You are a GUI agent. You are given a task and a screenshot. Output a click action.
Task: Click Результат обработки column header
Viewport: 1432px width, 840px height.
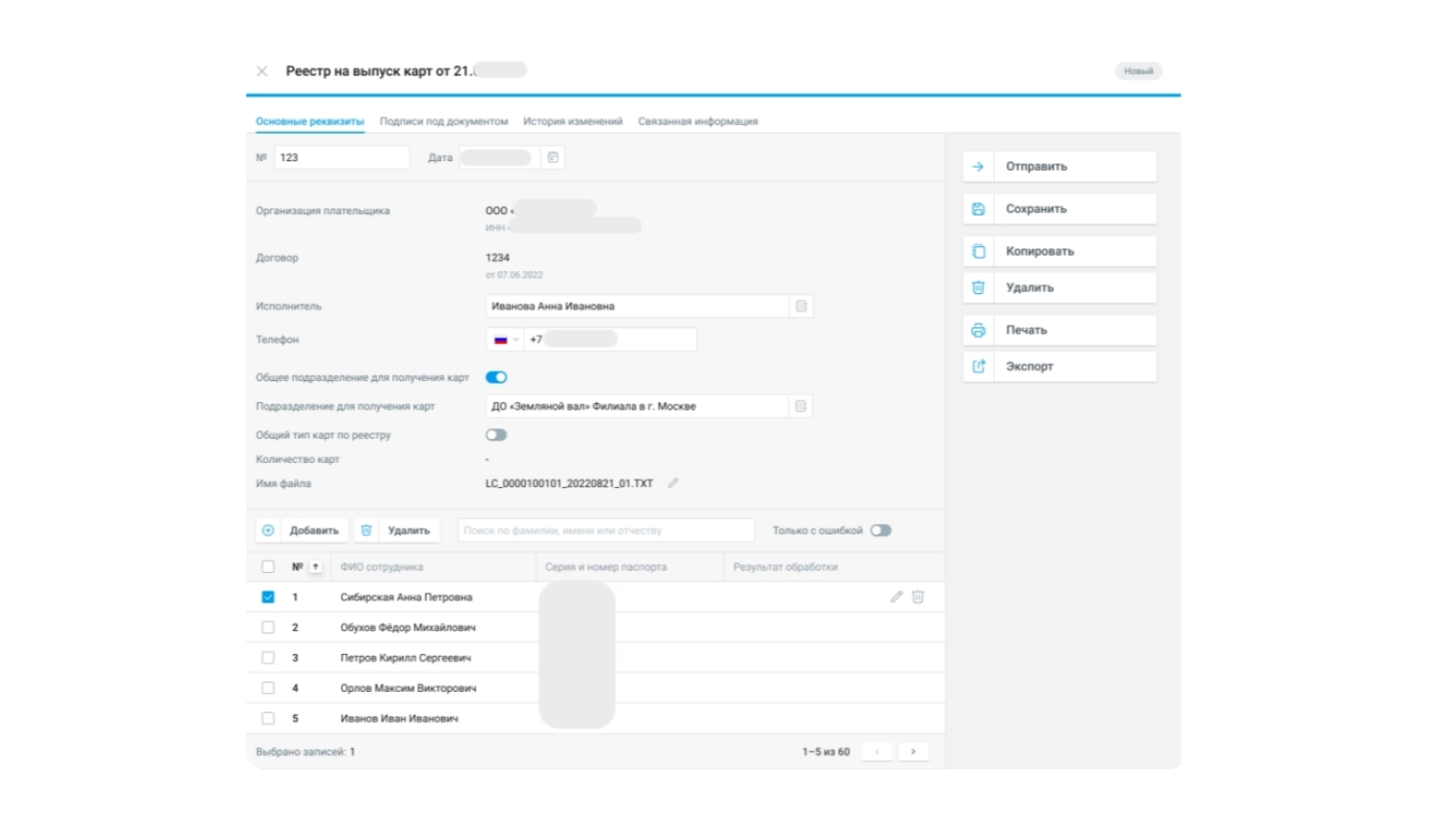coord(786,567)
